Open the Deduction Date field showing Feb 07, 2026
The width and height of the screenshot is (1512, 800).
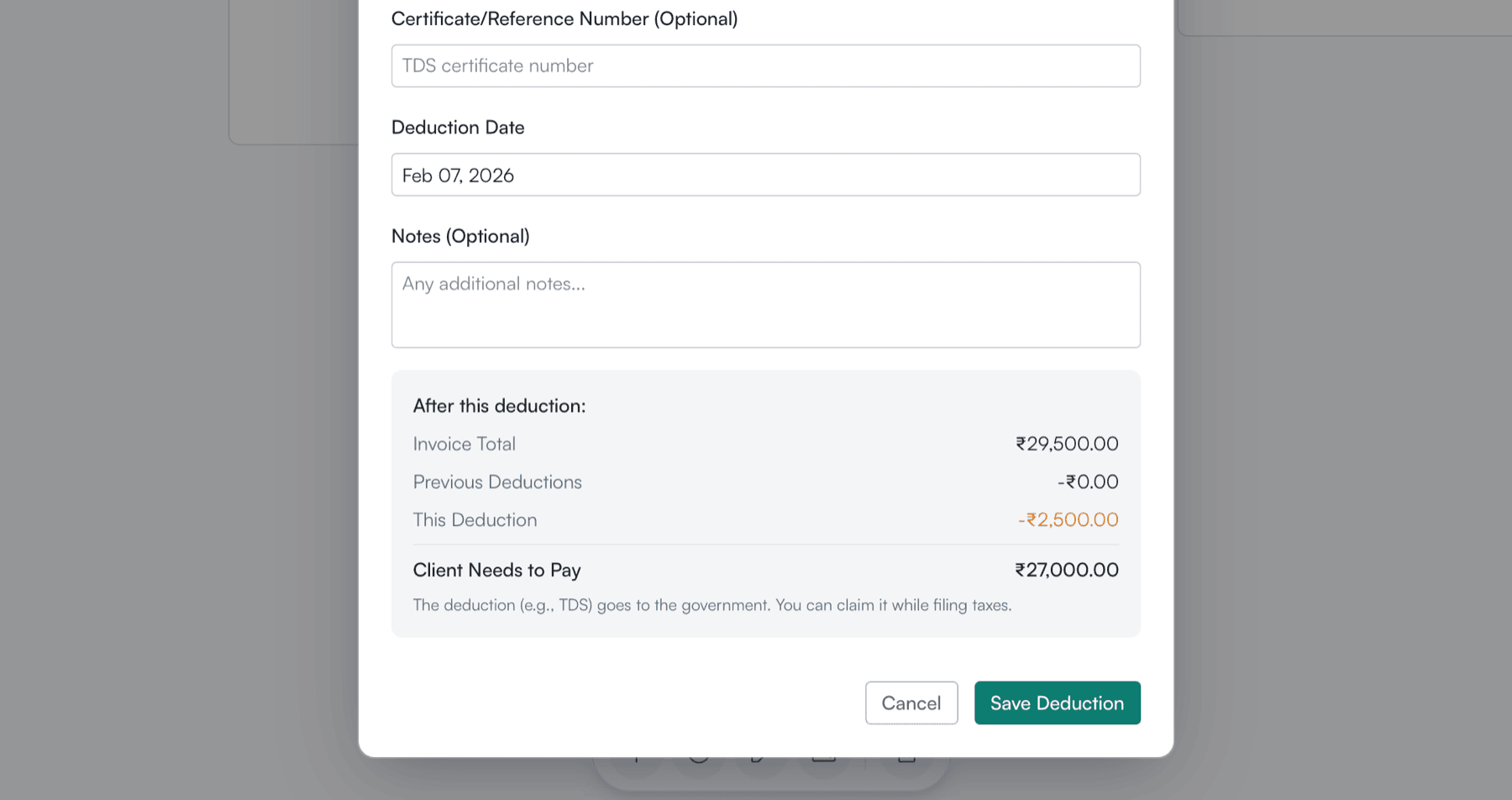point(765,174)
